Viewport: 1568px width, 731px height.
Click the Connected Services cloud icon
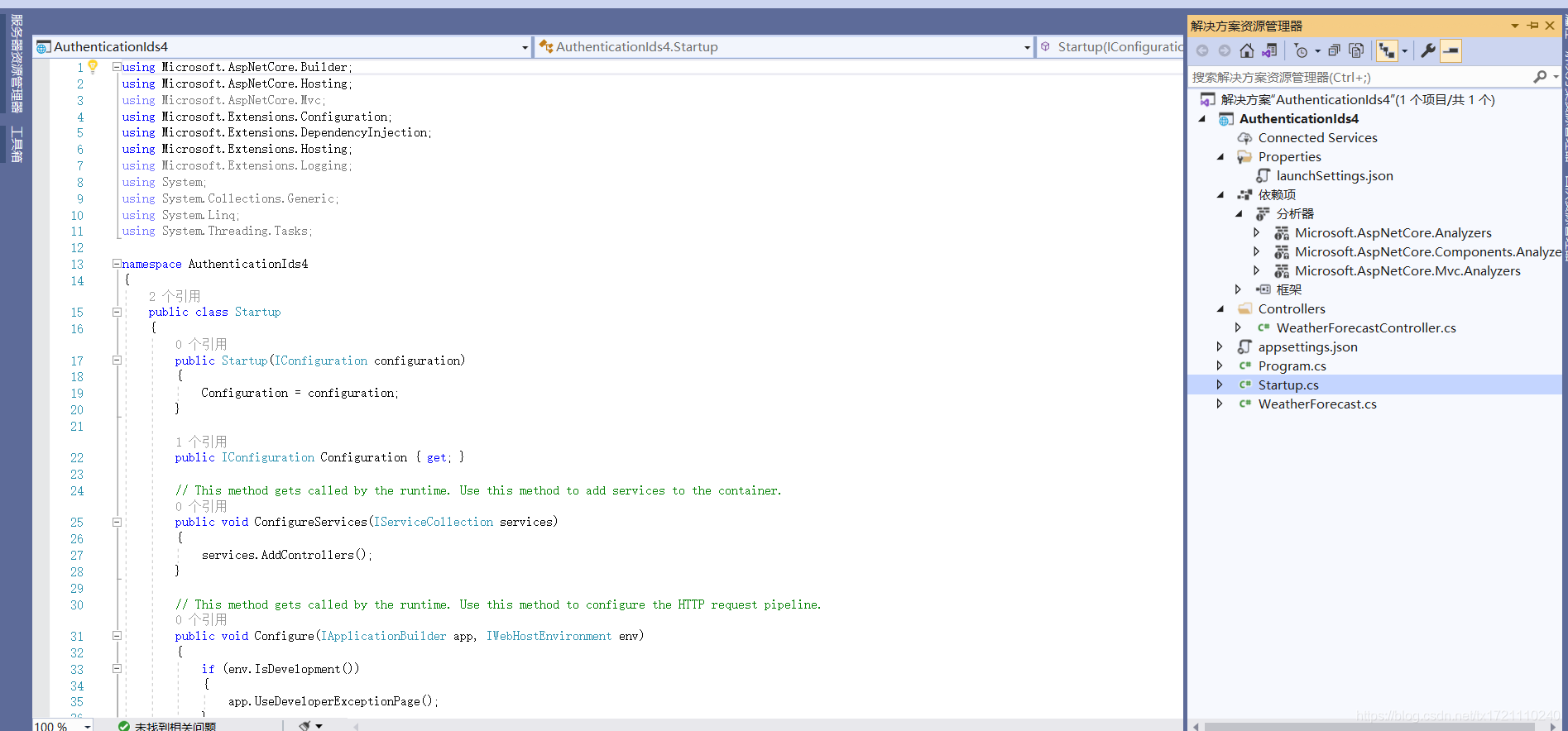click(x=1244, y=138)
